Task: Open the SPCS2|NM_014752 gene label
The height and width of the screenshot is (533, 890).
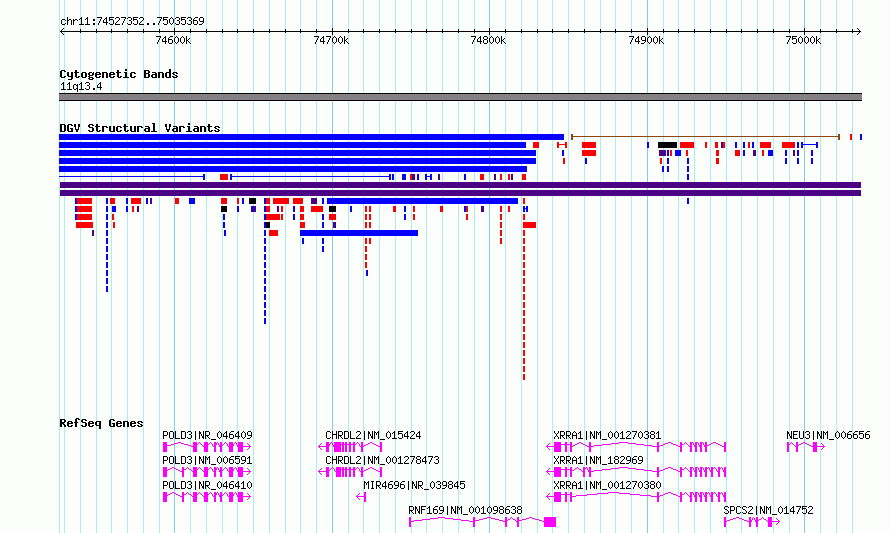Action: coord(769,510)
